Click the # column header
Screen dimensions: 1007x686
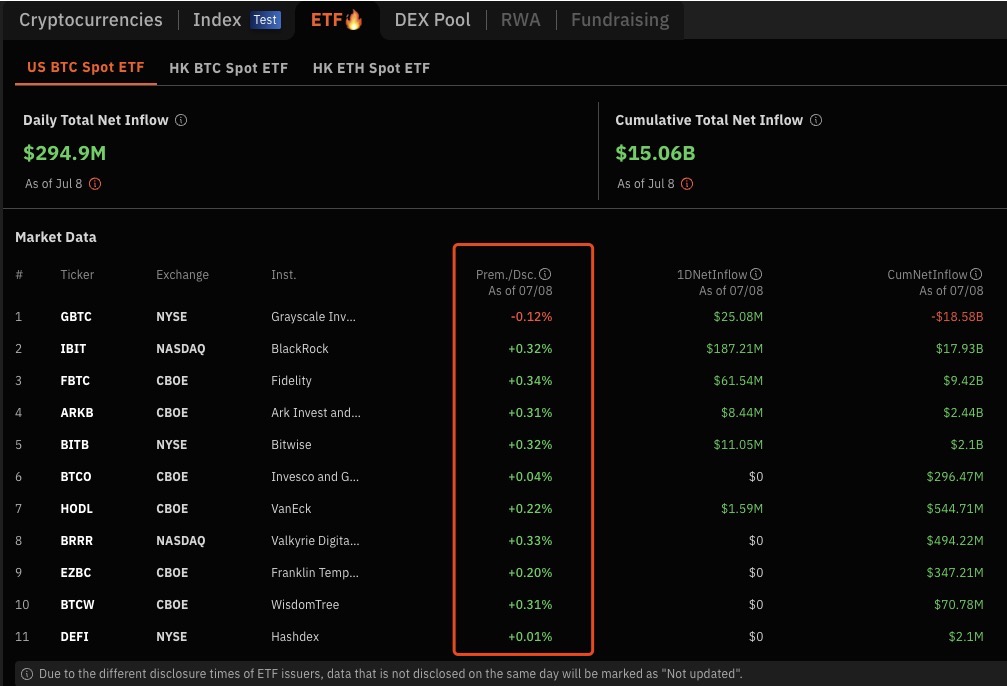pyautogui.click(x=19, y=275)
